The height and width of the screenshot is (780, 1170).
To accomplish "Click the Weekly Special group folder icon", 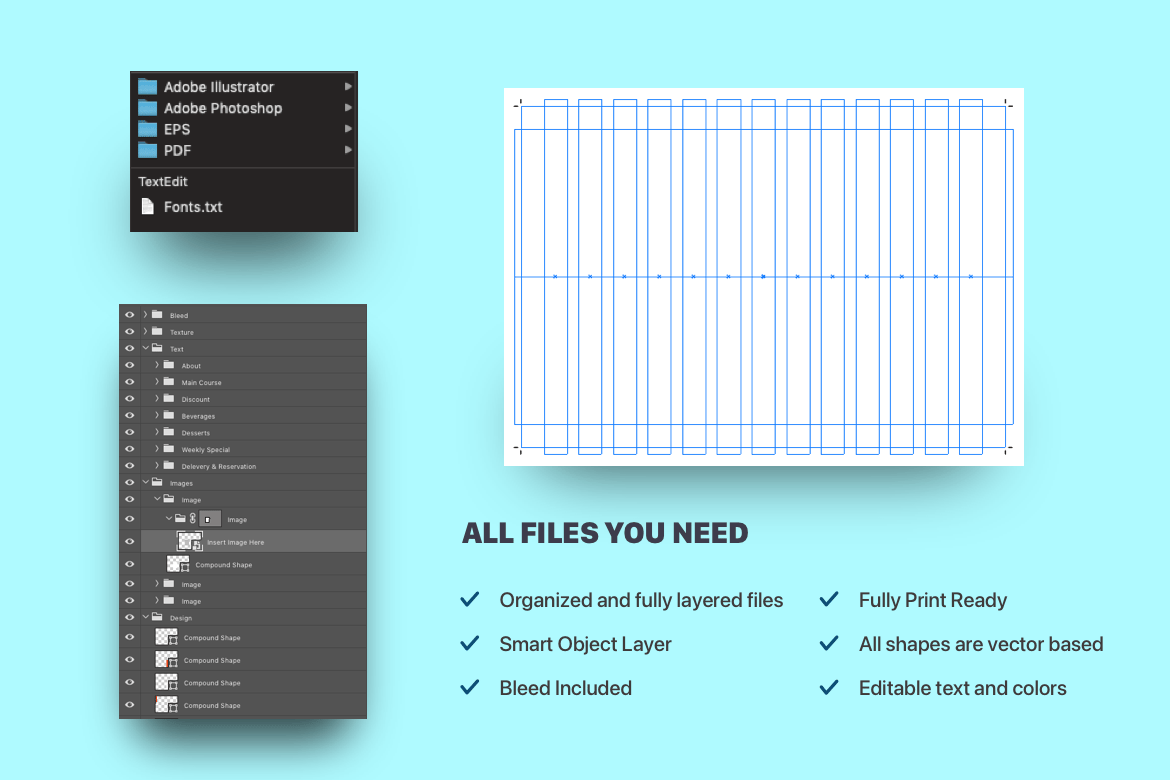I will 169,449.
